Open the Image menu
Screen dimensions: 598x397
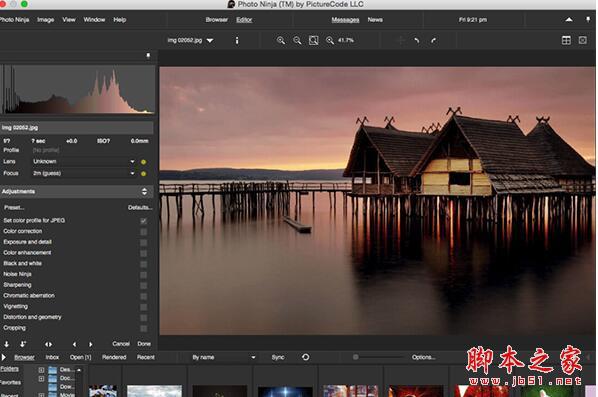45,19
